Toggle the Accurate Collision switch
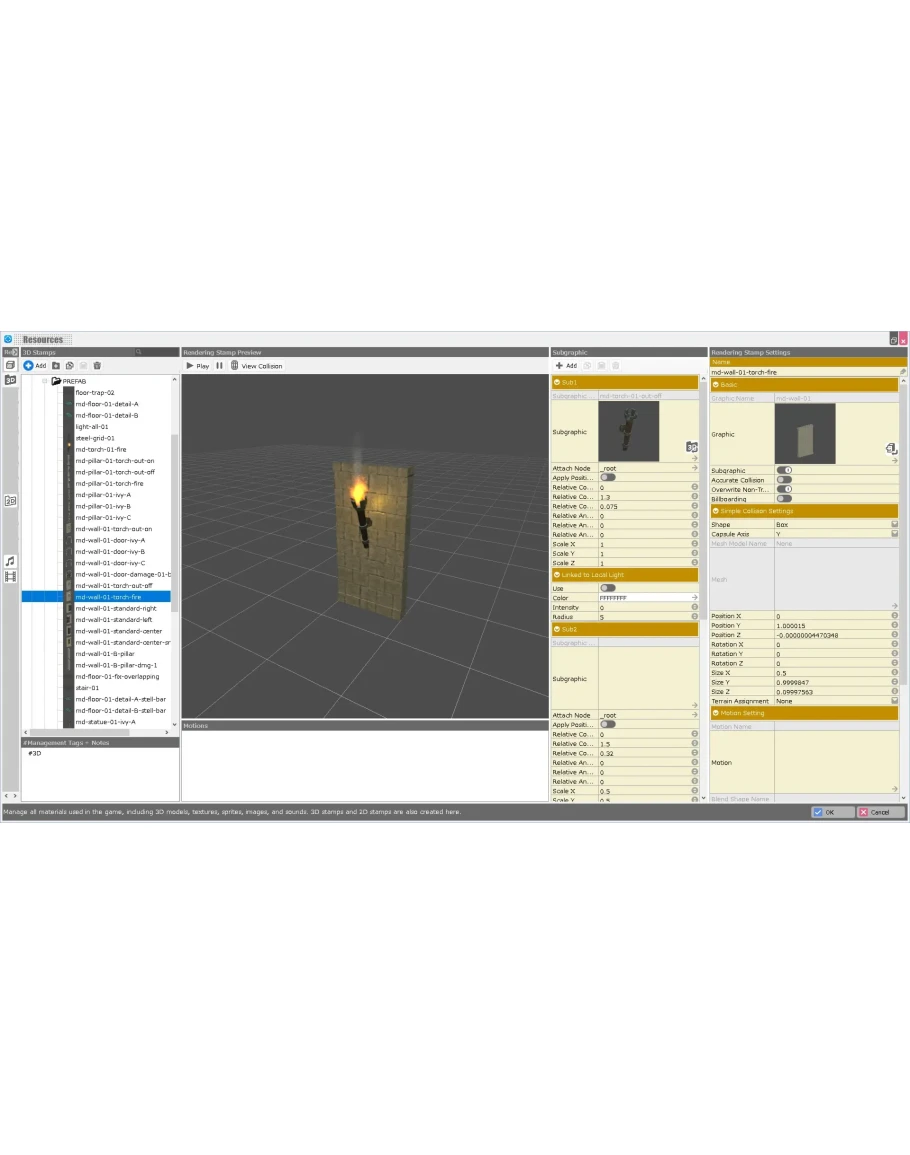The image size is (910, 1155). click(x=784, y=480)
